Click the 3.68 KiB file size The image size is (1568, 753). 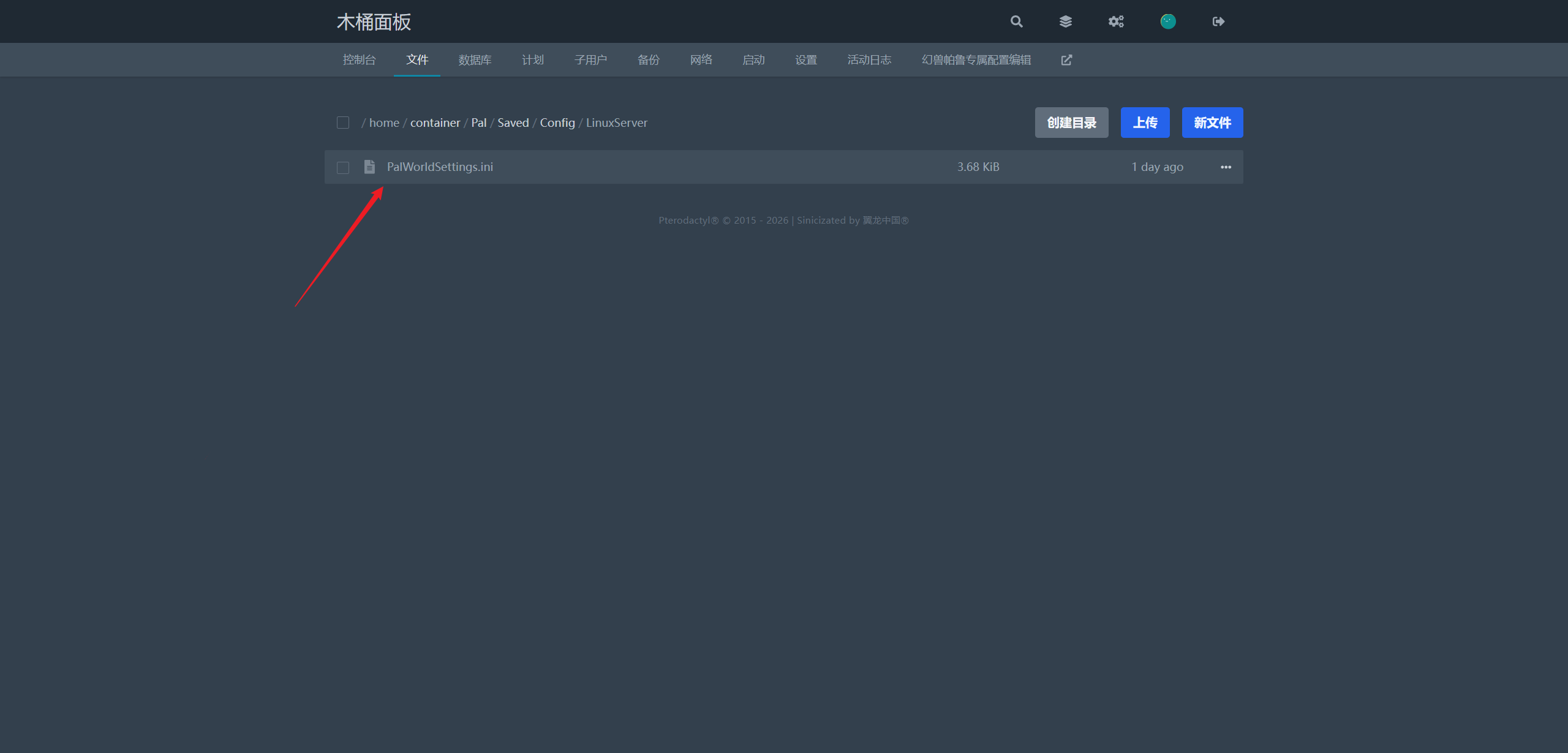[x=978, y=167]
